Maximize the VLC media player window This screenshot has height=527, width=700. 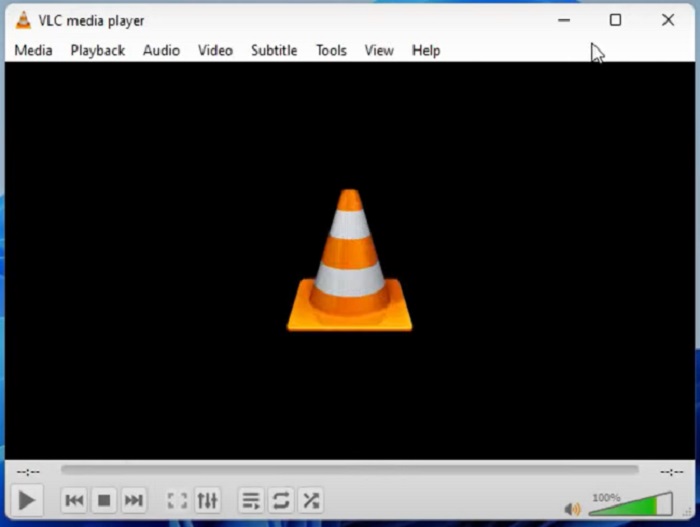[x=616, y=20]
